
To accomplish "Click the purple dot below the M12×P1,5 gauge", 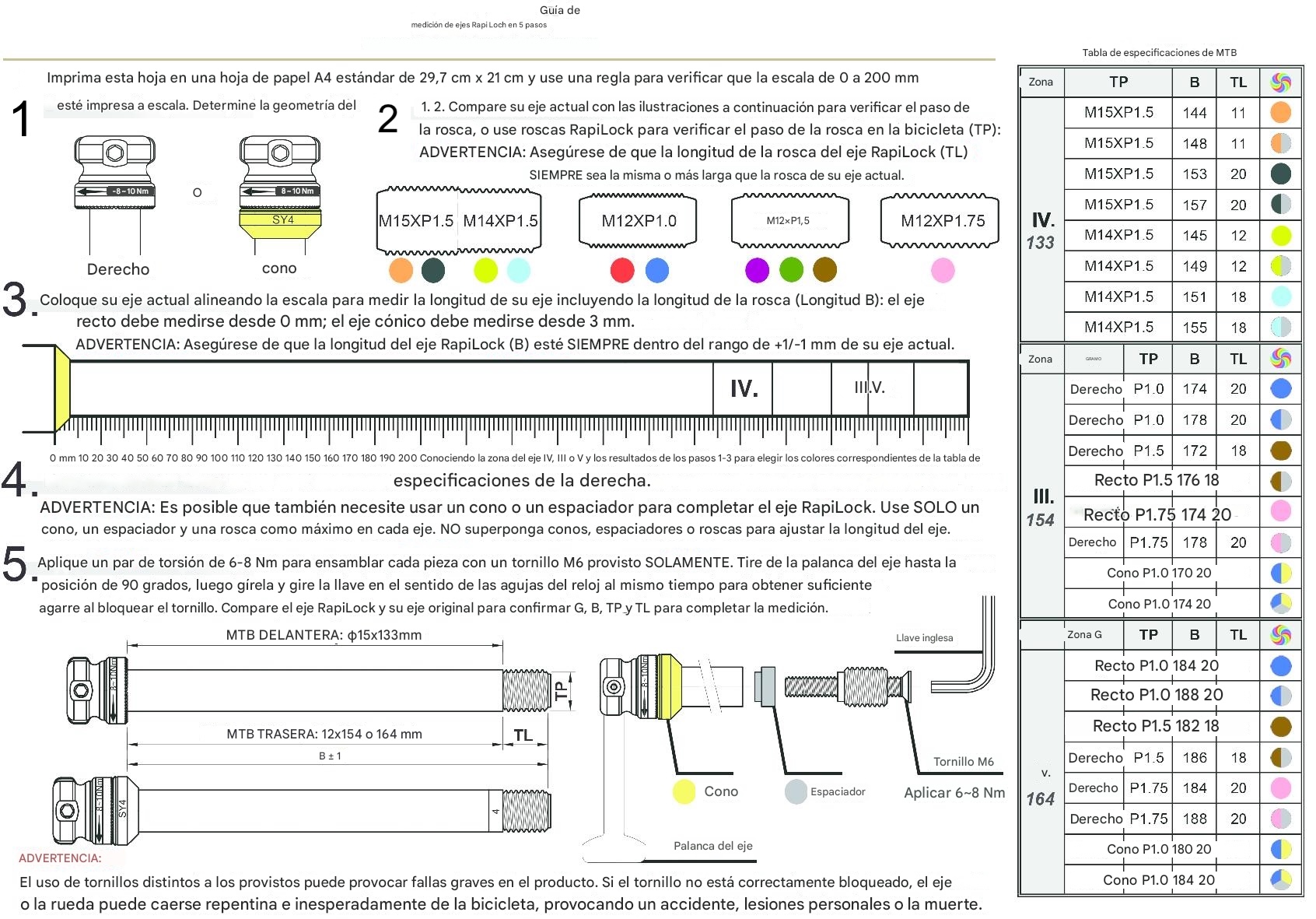I will pos(757,270).
